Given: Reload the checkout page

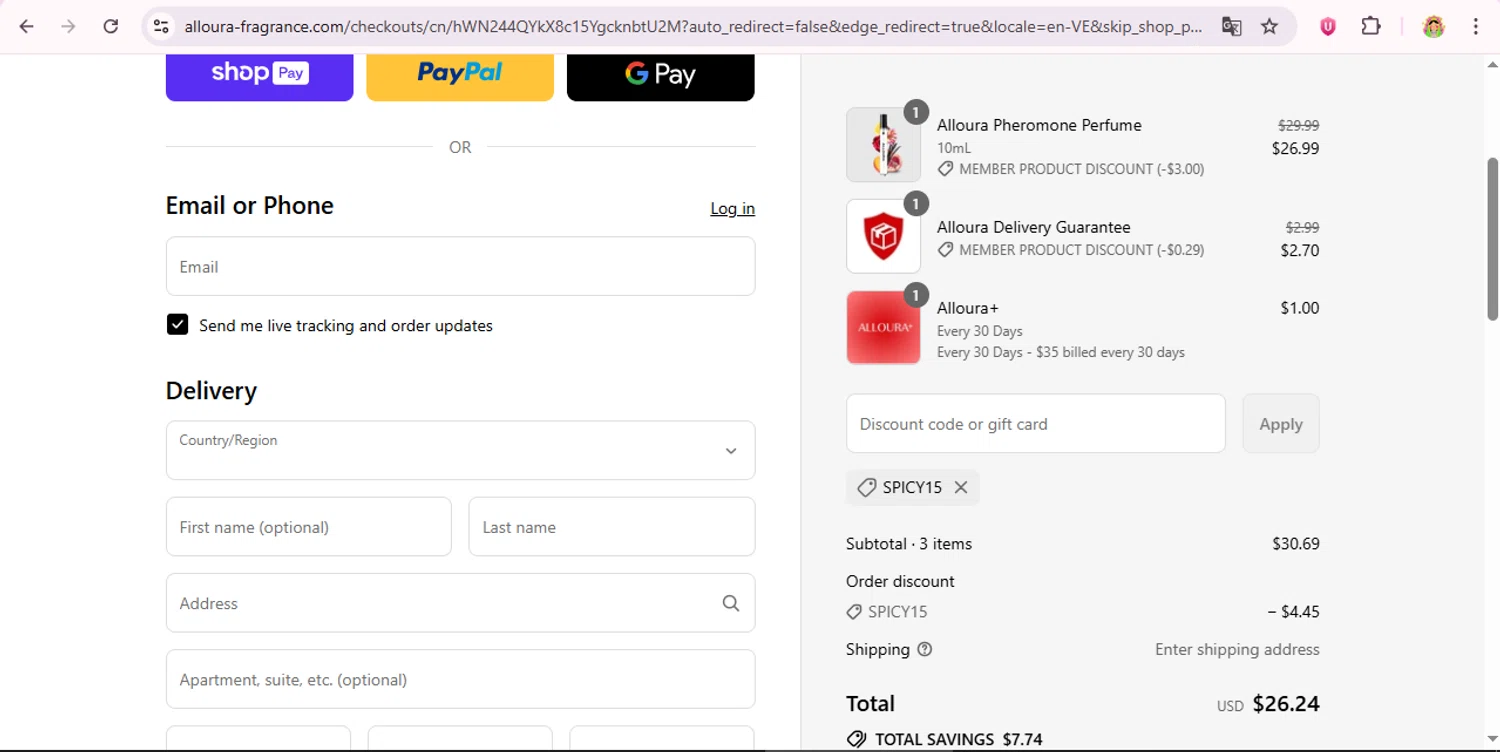Looking at the screenshot, I should point(111,27).
